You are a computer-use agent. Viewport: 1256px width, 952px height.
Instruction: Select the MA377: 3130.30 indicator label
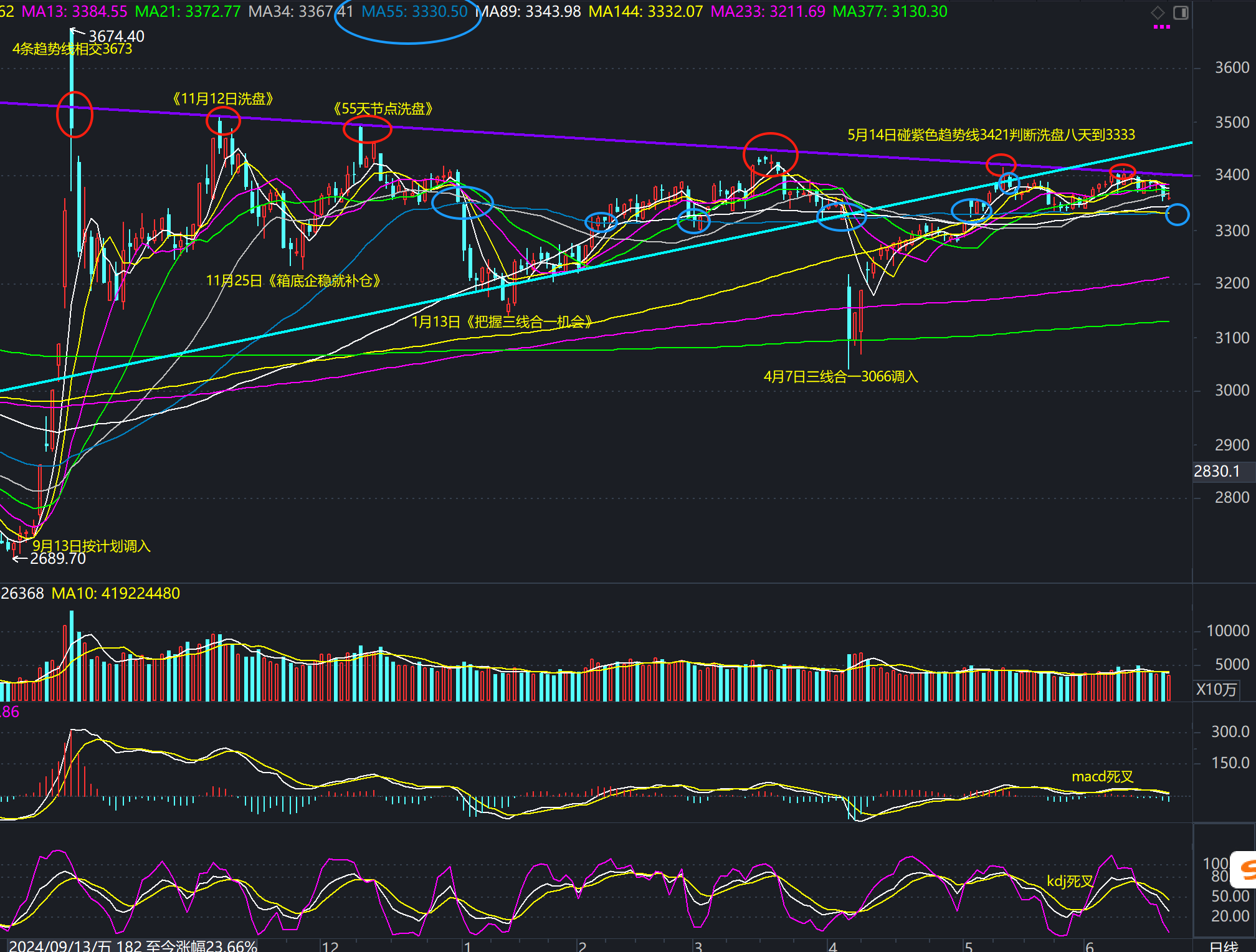tap(890, 11)
